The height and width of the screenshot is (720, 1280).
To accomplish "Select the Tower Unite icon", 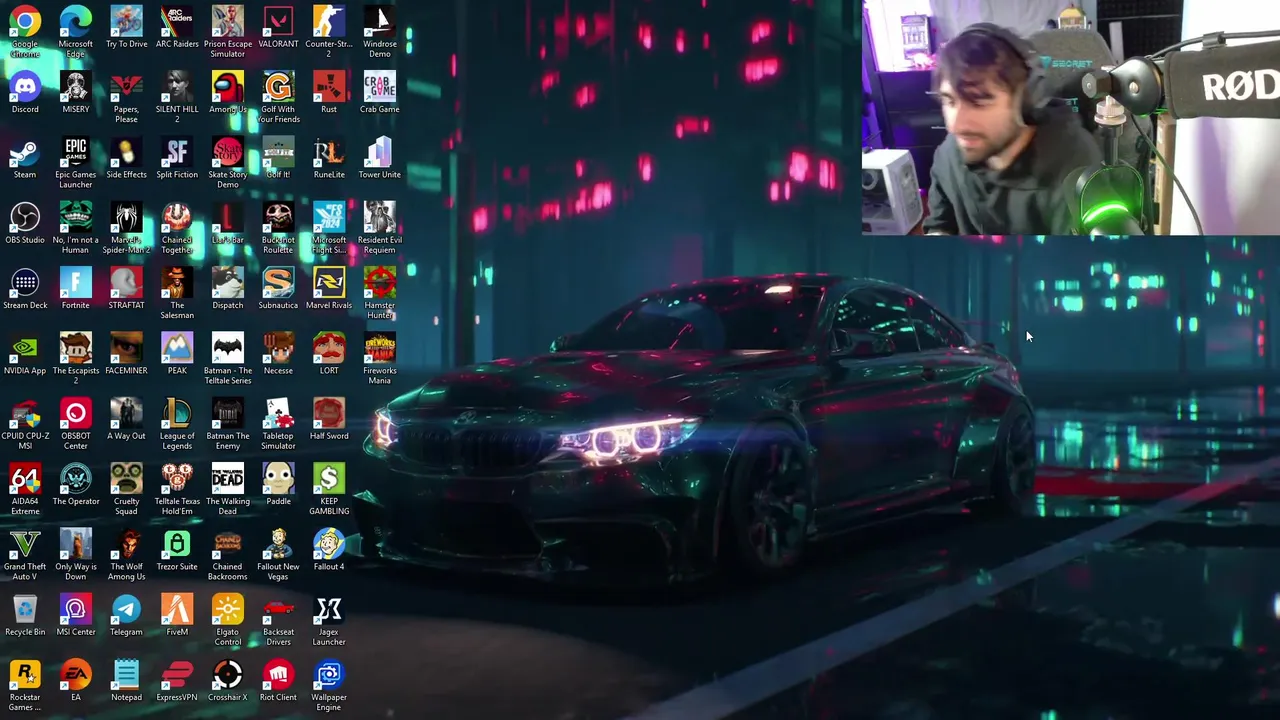I will point(380,152).
